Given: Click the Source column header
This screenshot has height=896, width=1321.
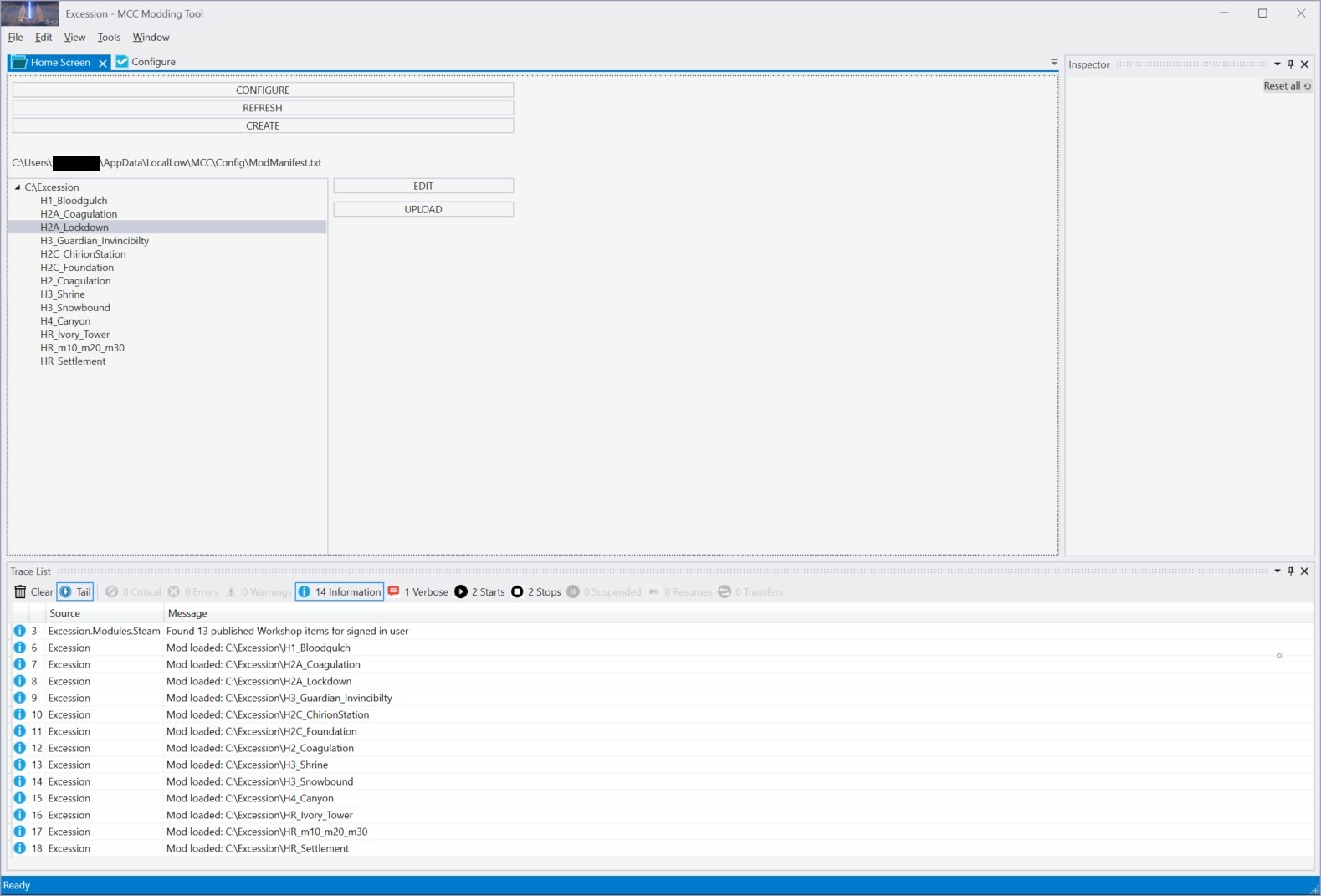Looking at the screenshot, I should click(x=104, y=613).
